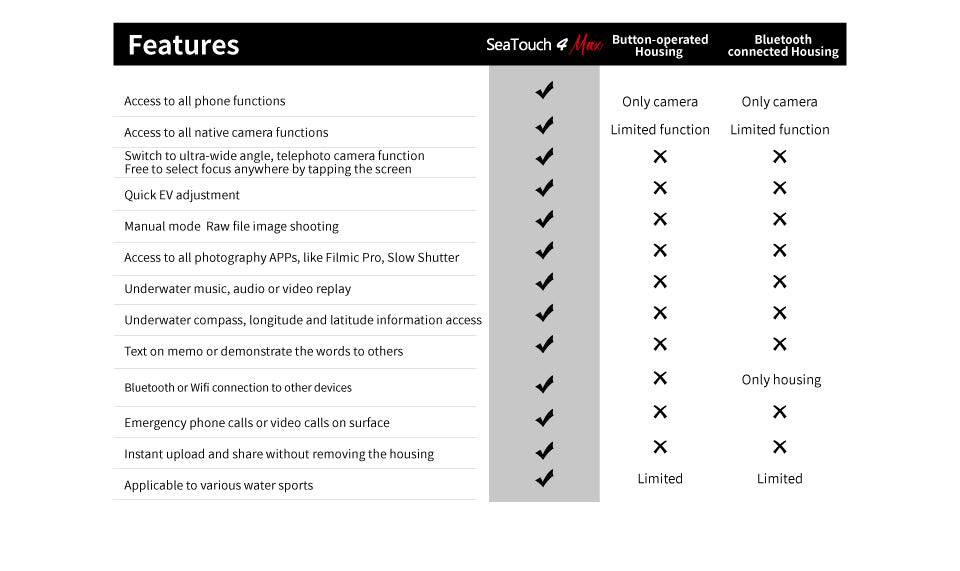Screen dimensions: 960x571
Task: Select the Button-operated Housing column header
Action: (660, 46)
